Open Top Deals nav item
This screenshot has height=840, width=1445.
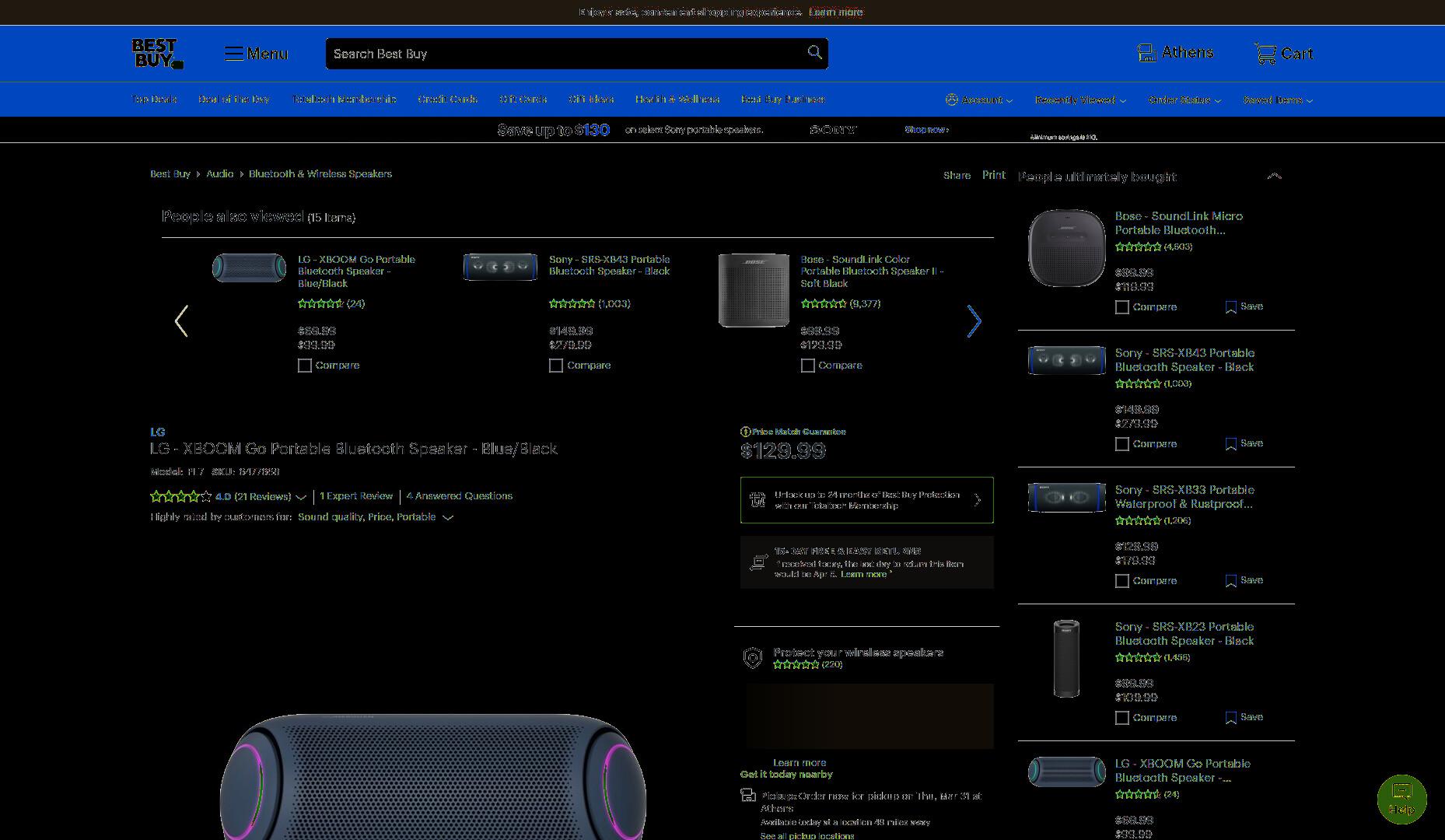154,99
